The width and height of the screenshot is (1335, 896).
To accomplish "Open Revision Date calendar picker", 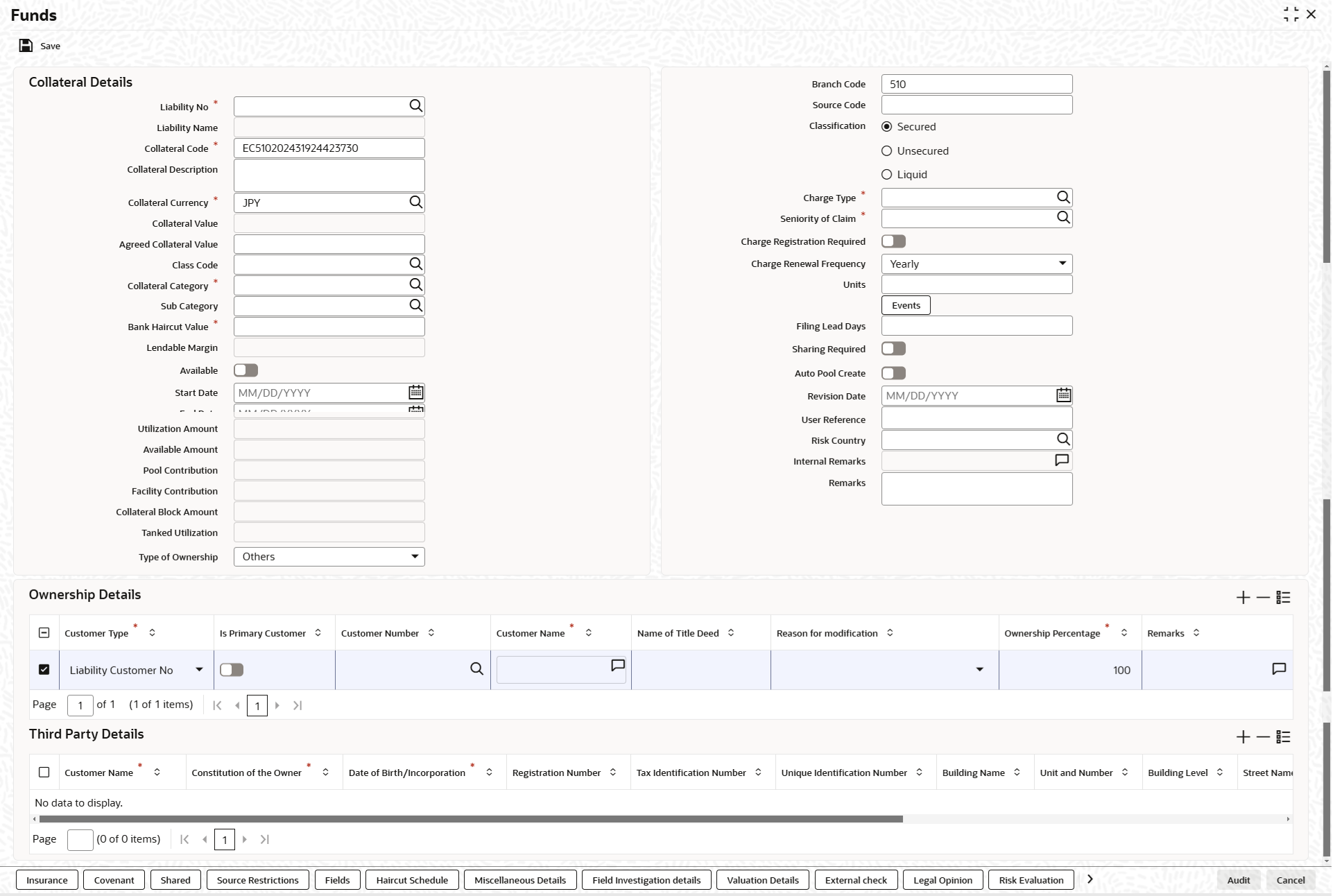I will pyautogui.click(x=1063, y=396).
